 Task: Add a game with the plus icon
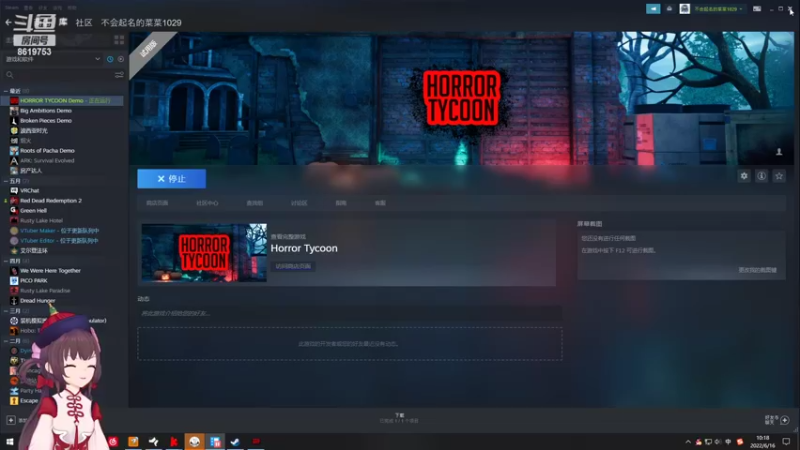coord(11,420)
